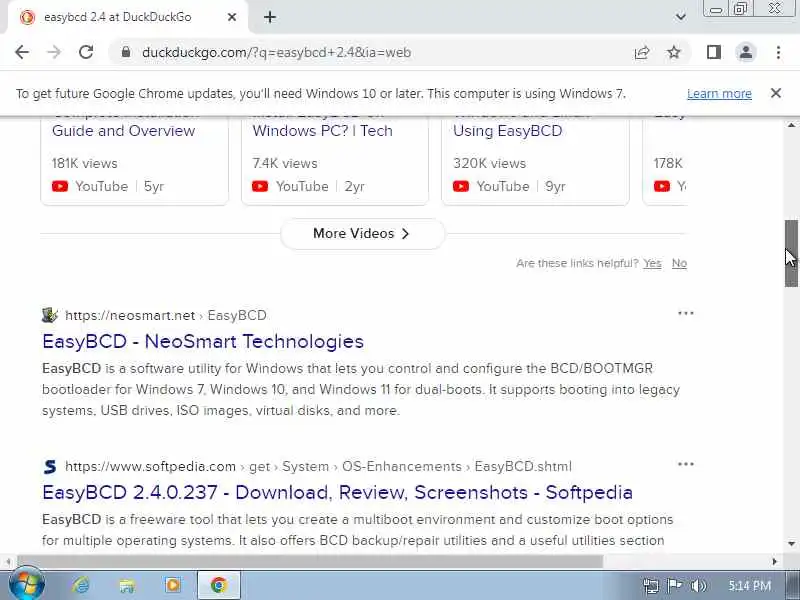
Task: Open more options for the Softpedia result
Action: point(686,464)
